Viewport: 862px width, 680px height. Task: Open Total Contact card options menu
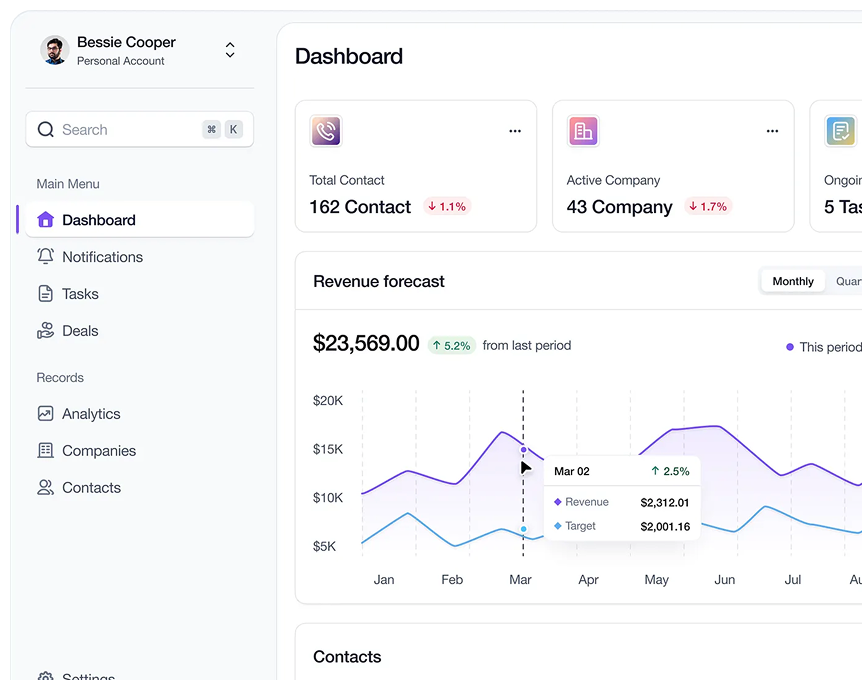(x=515, y=131)
